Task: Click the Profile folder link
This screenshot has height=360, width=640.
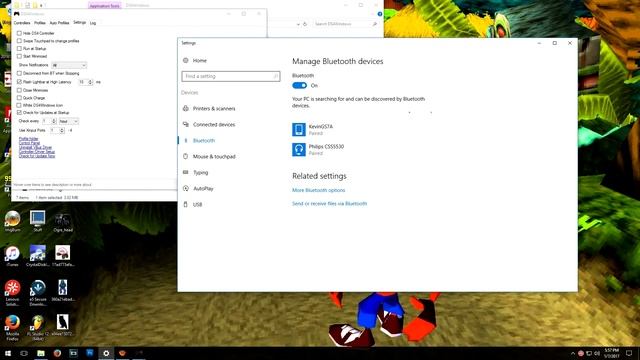Action: pos(28,139)
